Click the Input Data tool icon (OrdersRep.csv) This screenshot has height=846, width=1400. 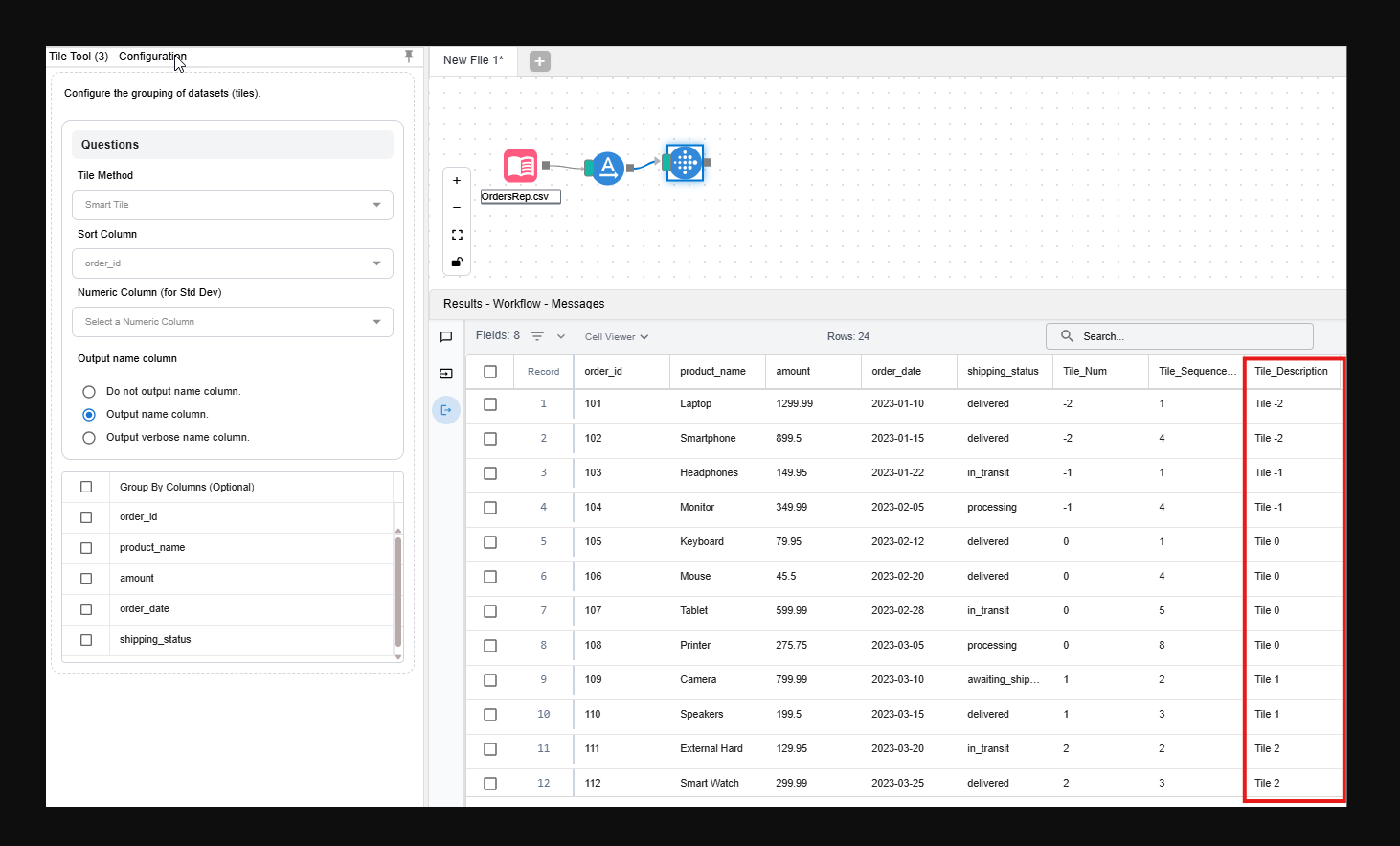[520, 166]
